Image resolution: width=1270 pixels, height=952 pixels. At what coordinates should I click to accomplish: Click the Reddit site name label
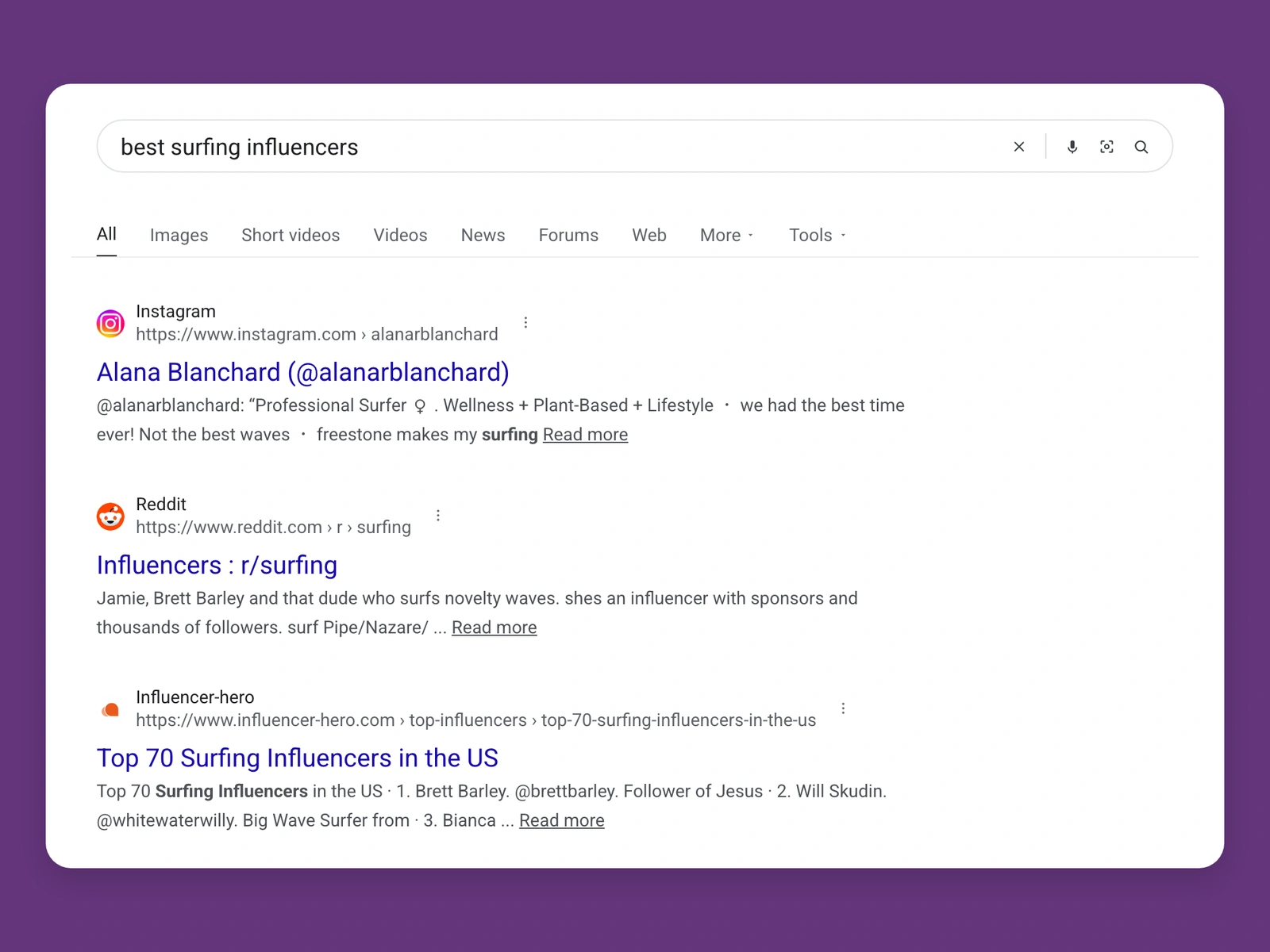(161, 504)
